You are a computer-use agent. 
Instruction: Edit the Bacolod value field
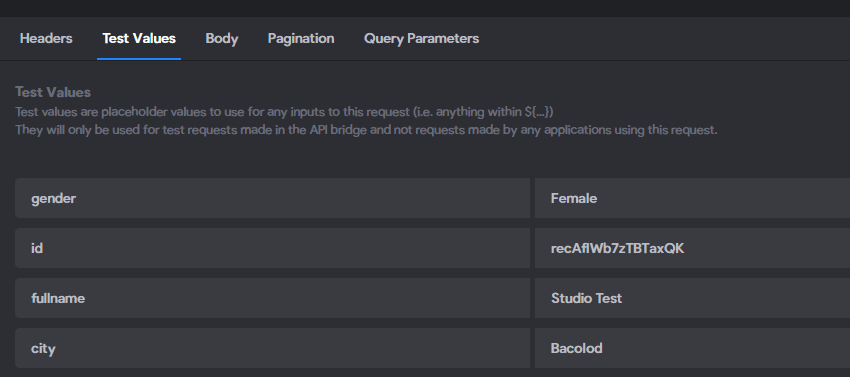pos(692,348)
